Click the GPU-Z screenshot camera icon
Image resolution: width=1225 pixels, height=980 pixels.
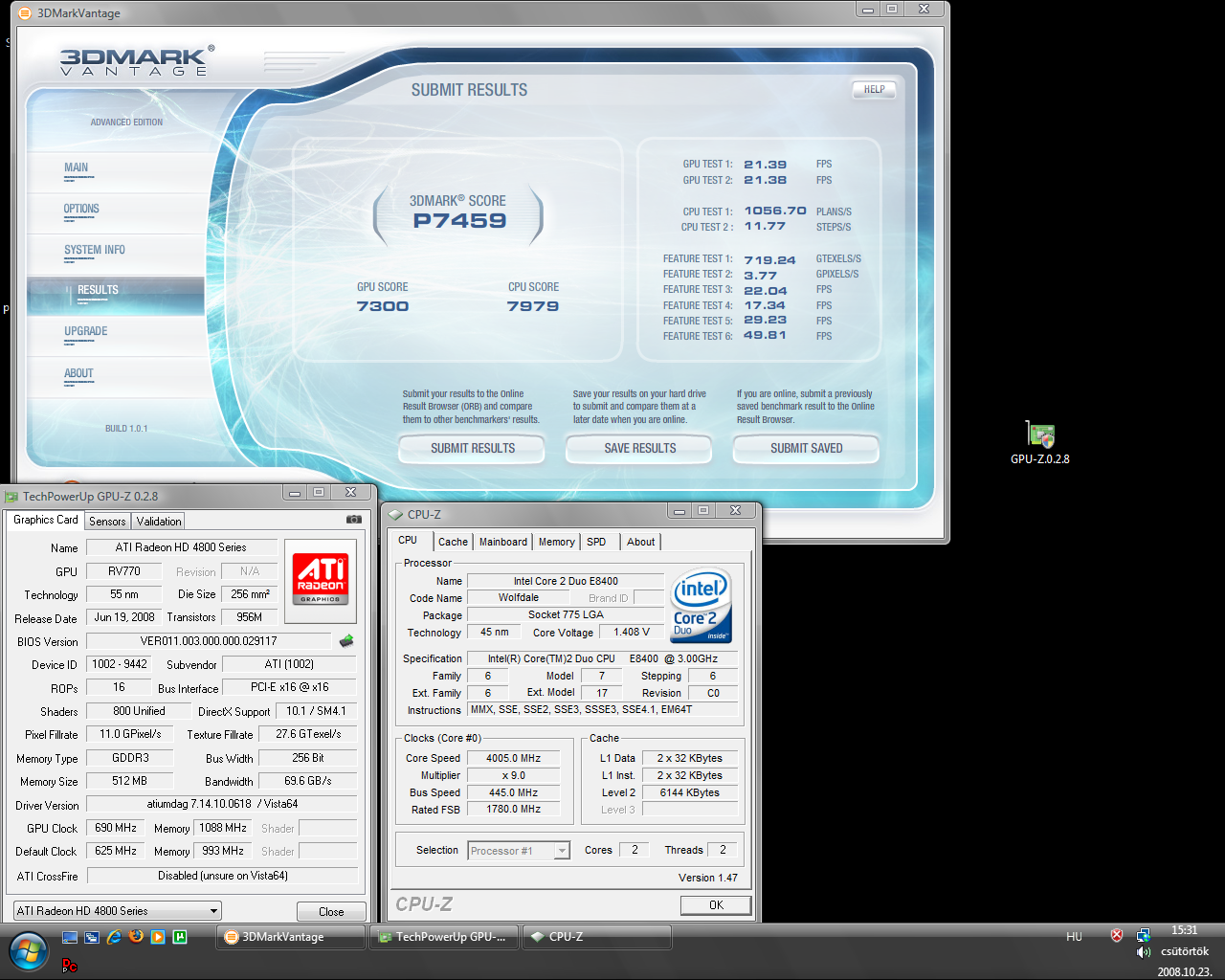tap(354, 520)
